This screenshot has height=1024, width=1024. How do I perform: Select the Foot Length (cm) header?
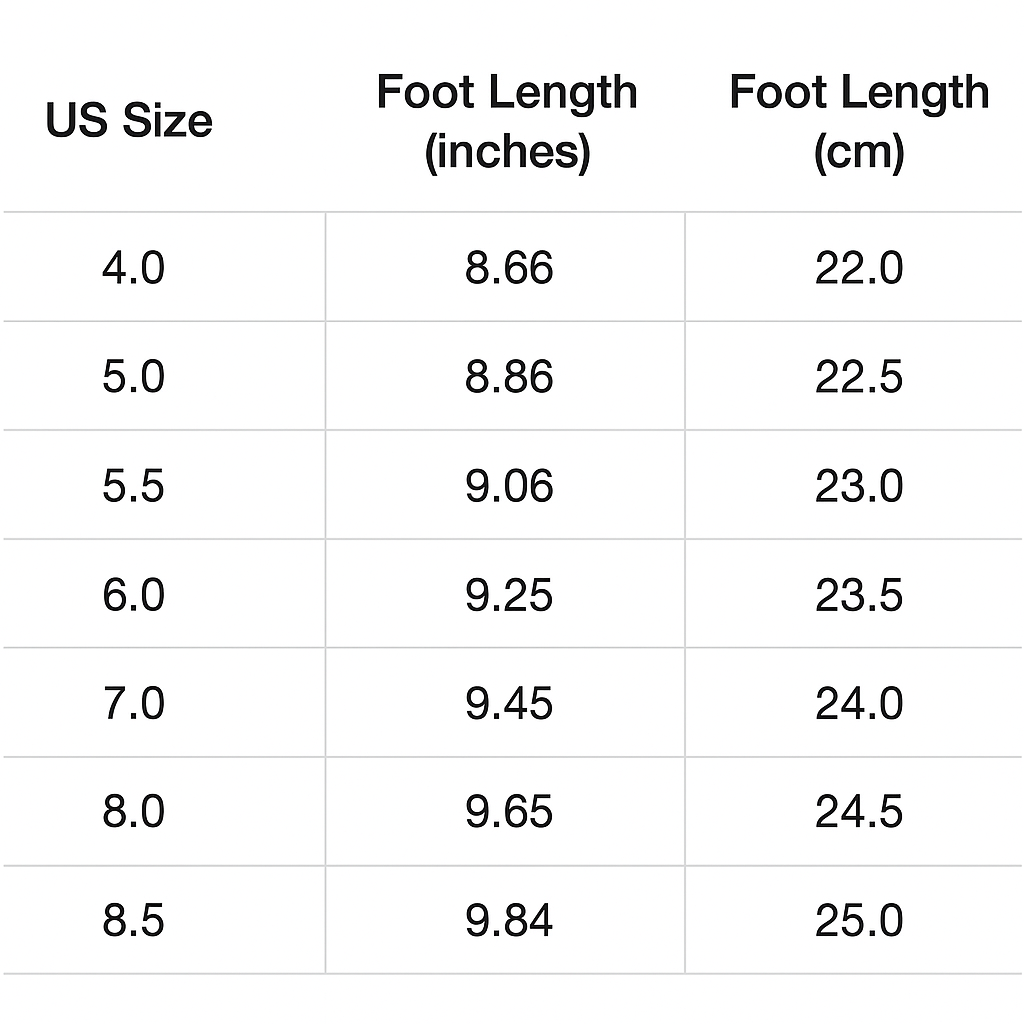tap(858, 121)
